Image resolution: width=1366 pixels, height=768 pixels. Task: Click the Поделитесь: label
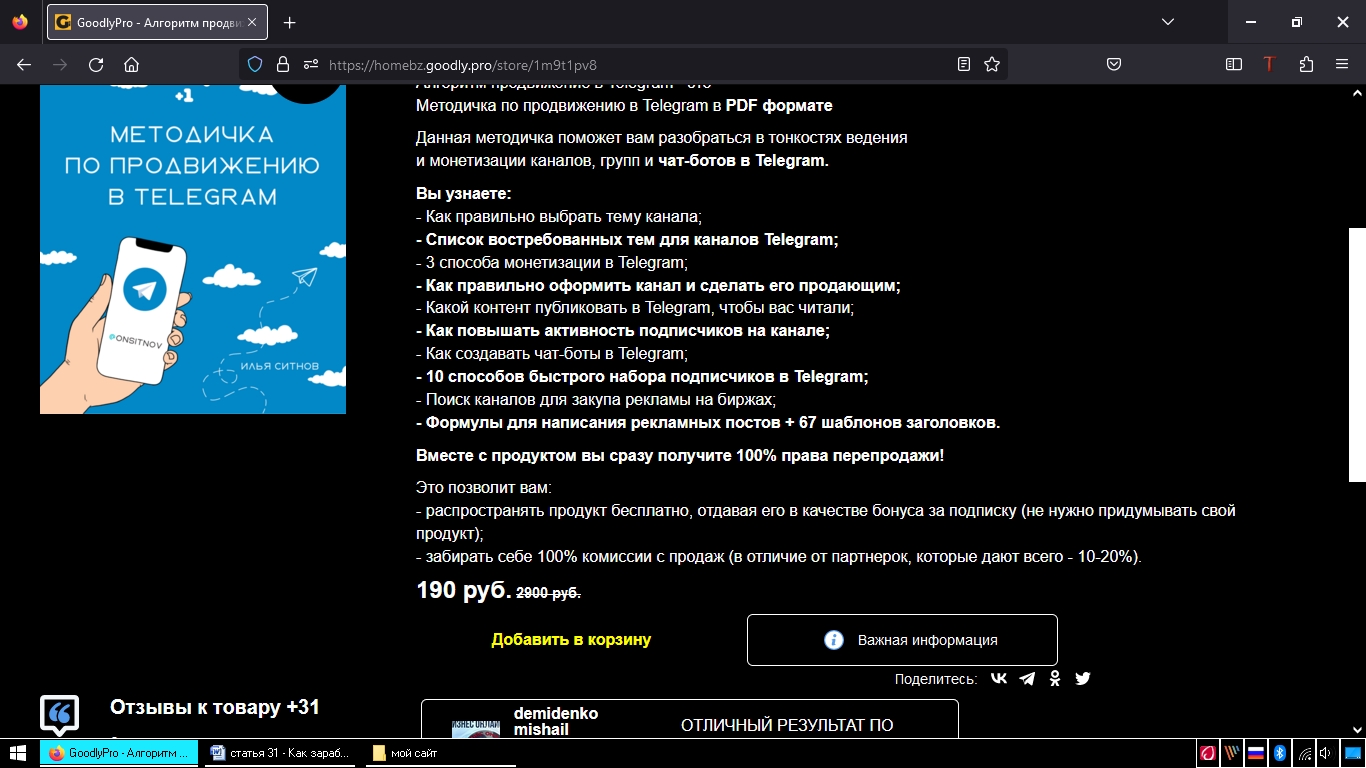point(936,679)
